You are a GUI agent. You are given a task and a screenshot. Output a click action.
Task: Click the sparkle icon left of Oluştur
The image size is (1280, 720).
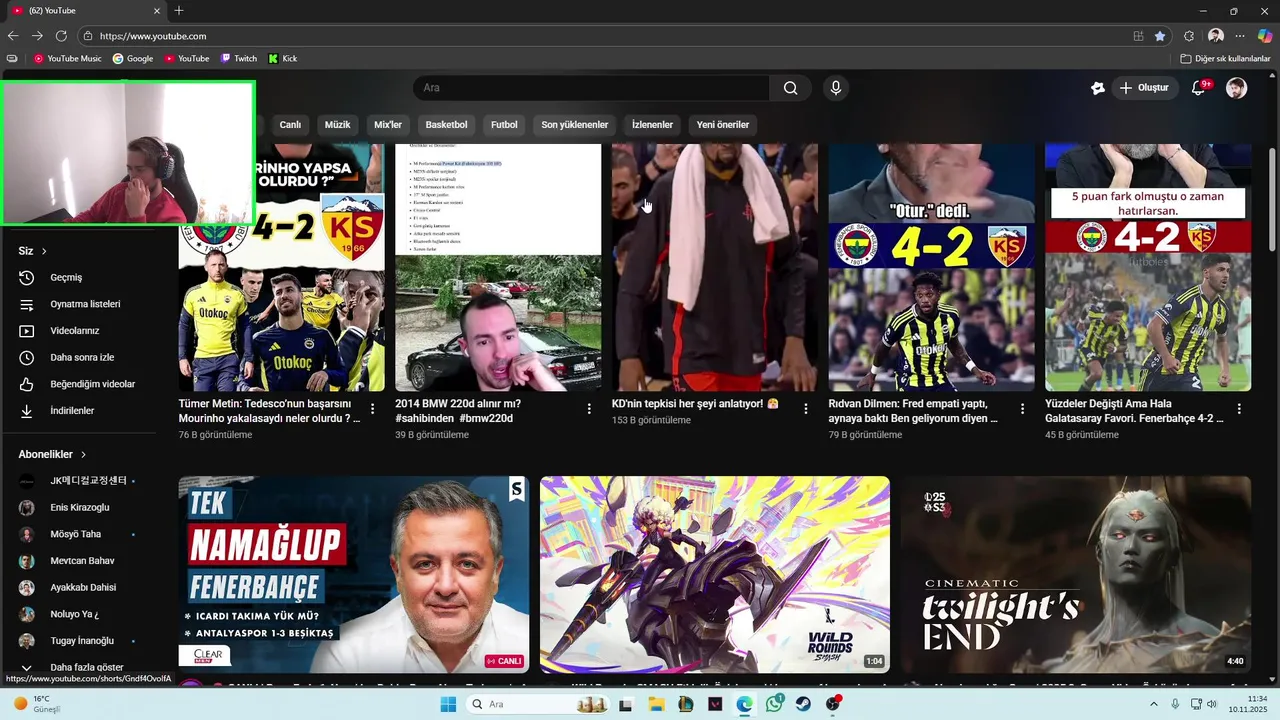1097,88
